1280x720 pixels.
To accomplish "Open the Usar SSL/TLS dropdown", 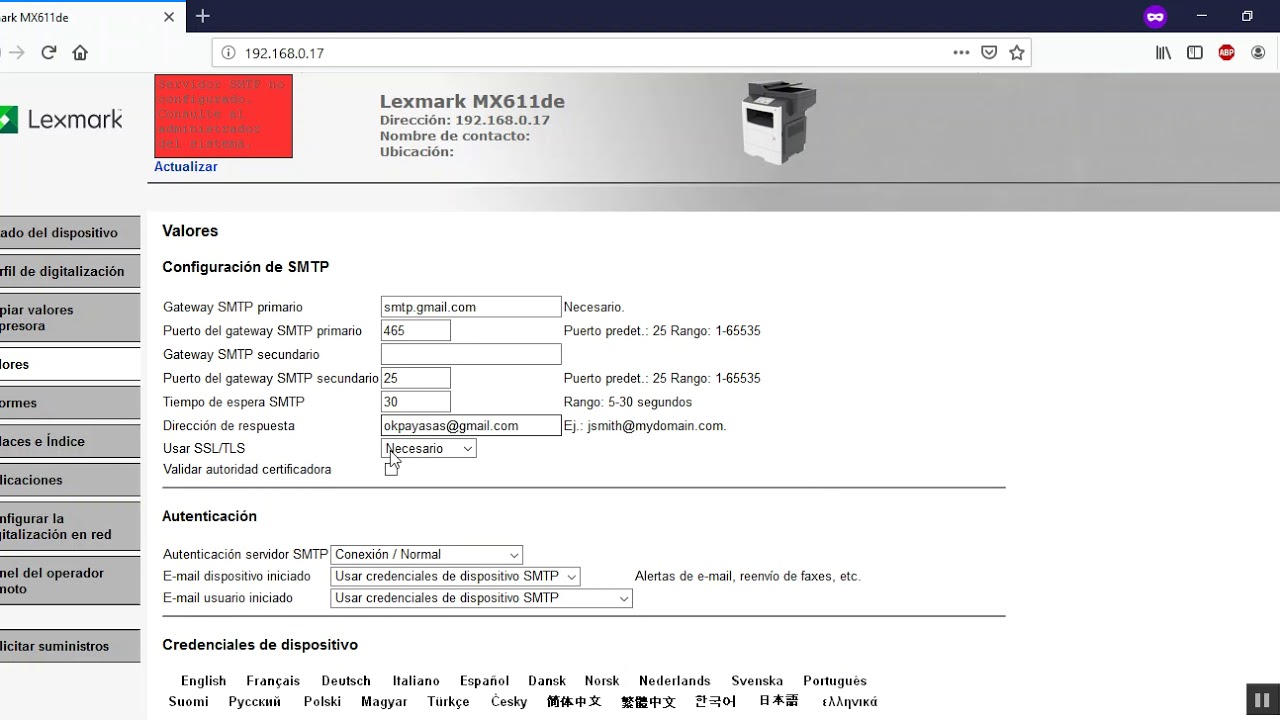I will tap(429, 449).
